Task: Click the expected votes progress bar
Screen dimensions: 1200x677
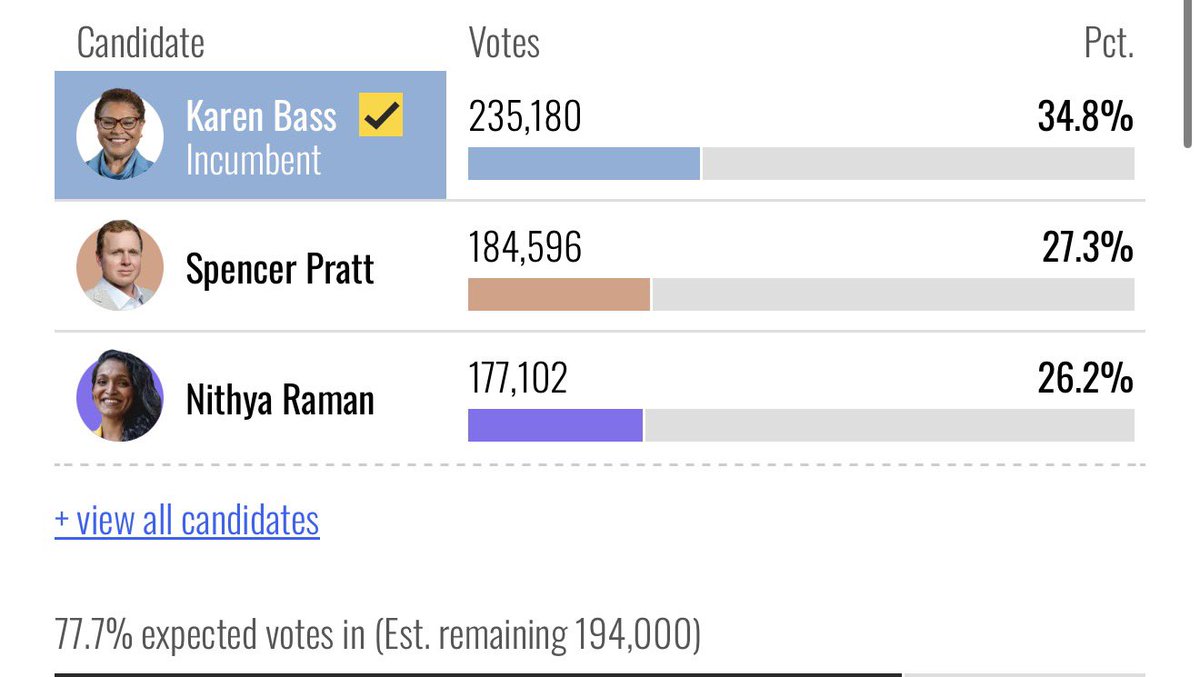Action: click(600, 674)
